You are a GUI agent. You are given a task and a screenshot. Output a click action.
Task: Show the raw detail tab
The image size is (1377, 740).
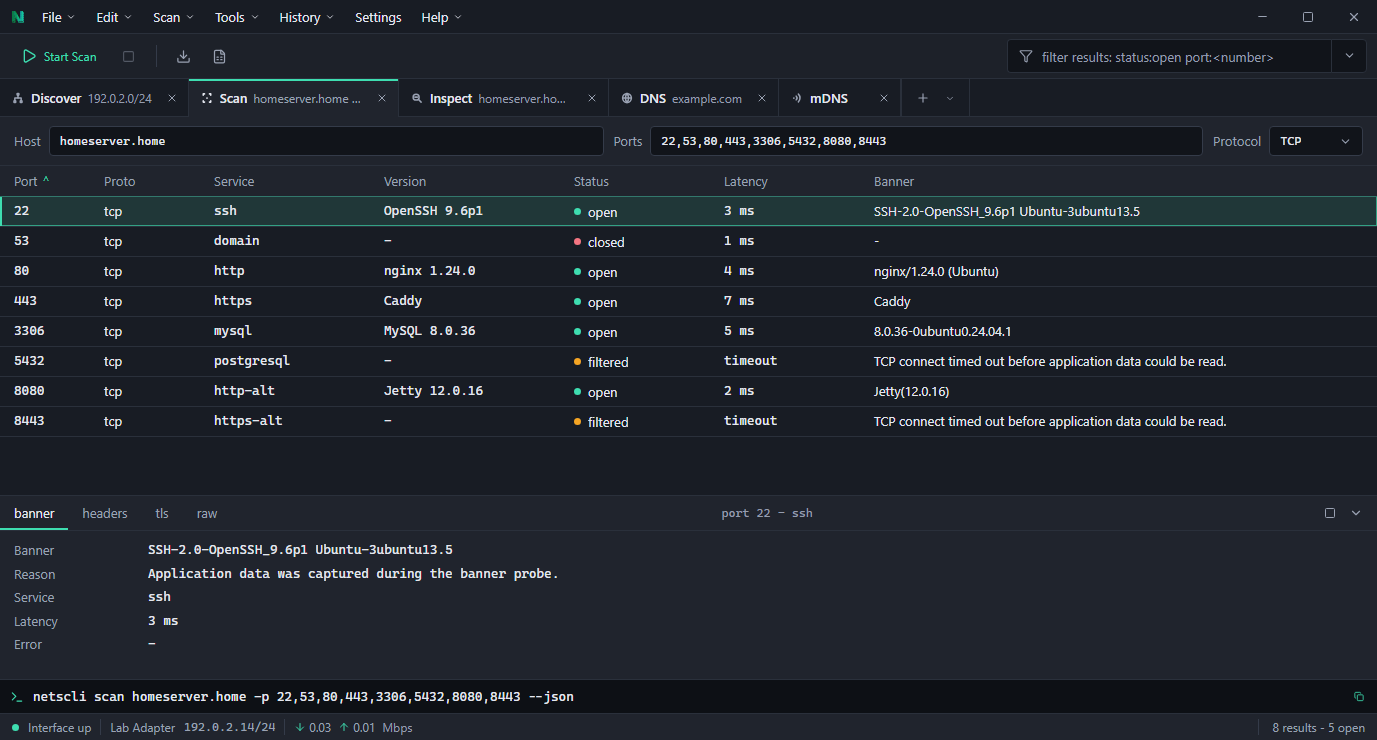click(x=207, y=513)
